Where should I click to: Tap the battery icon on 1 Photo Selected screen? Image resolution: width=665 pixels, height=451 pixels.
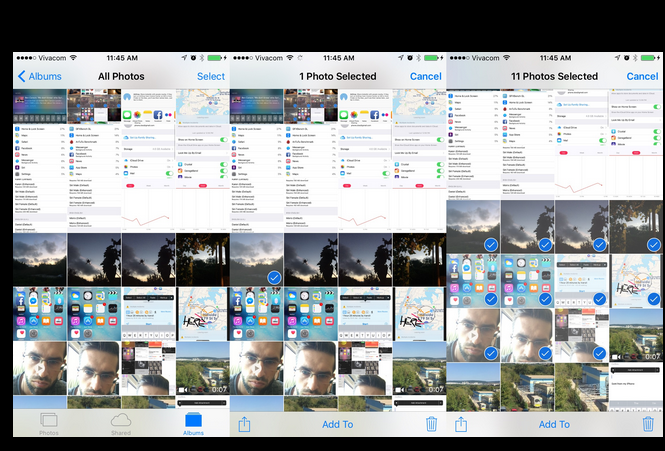(432, 58)
